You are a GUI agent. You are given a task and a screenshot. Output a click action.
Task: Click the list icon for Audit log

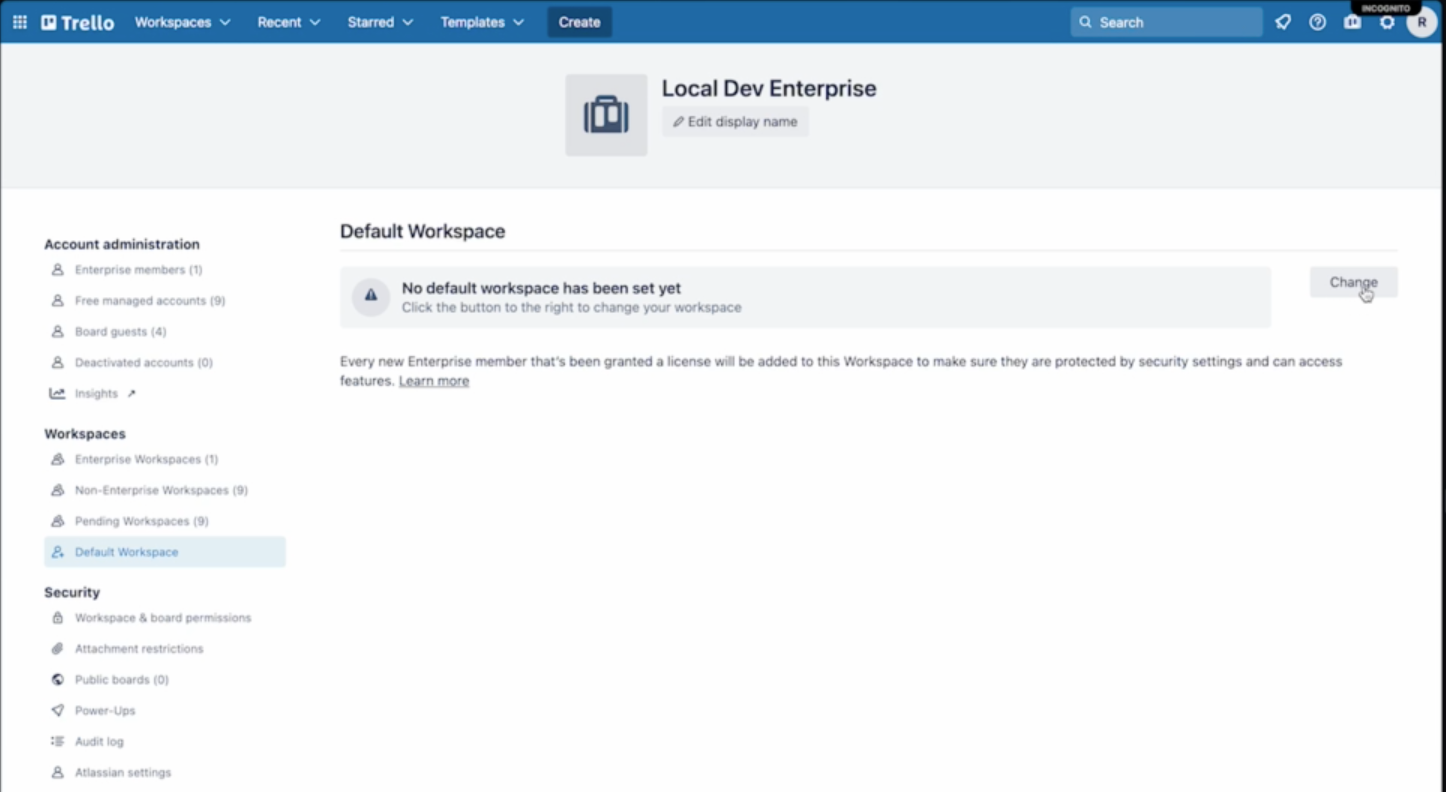pyautogui.click(x=58, y=742)
